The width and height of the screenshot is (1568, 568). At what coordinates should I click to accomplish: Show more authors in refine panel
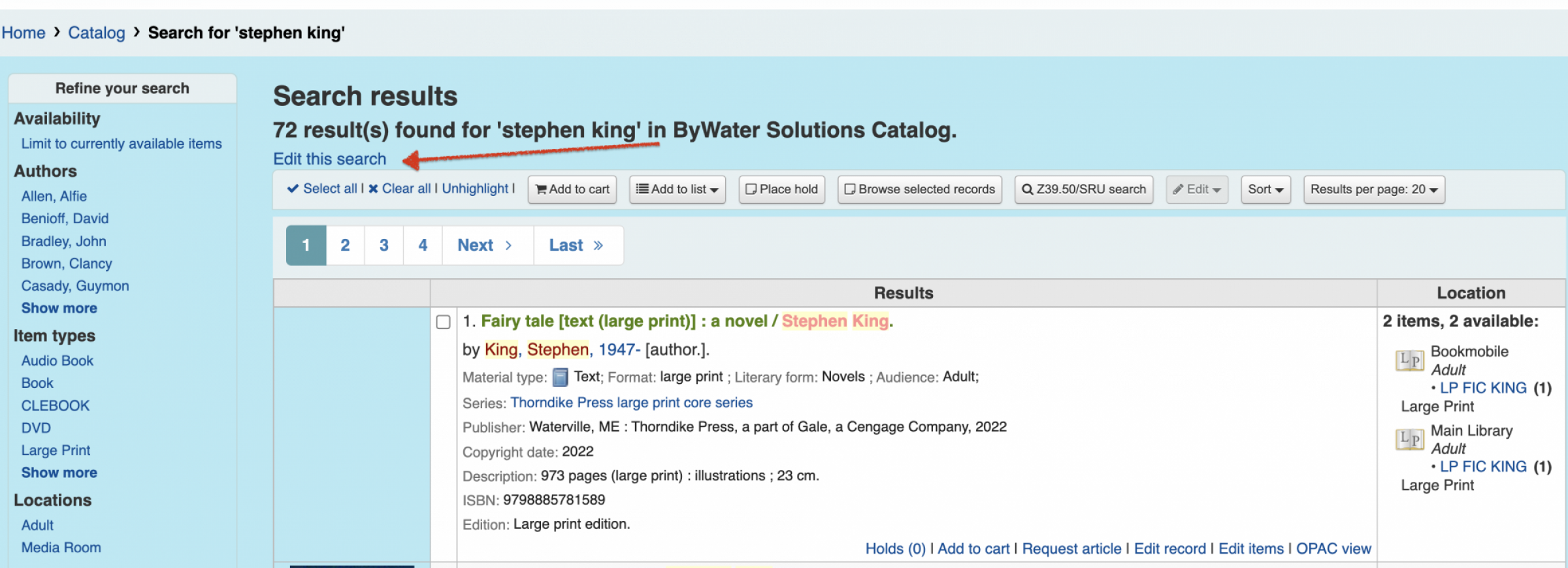click(59, 308)
